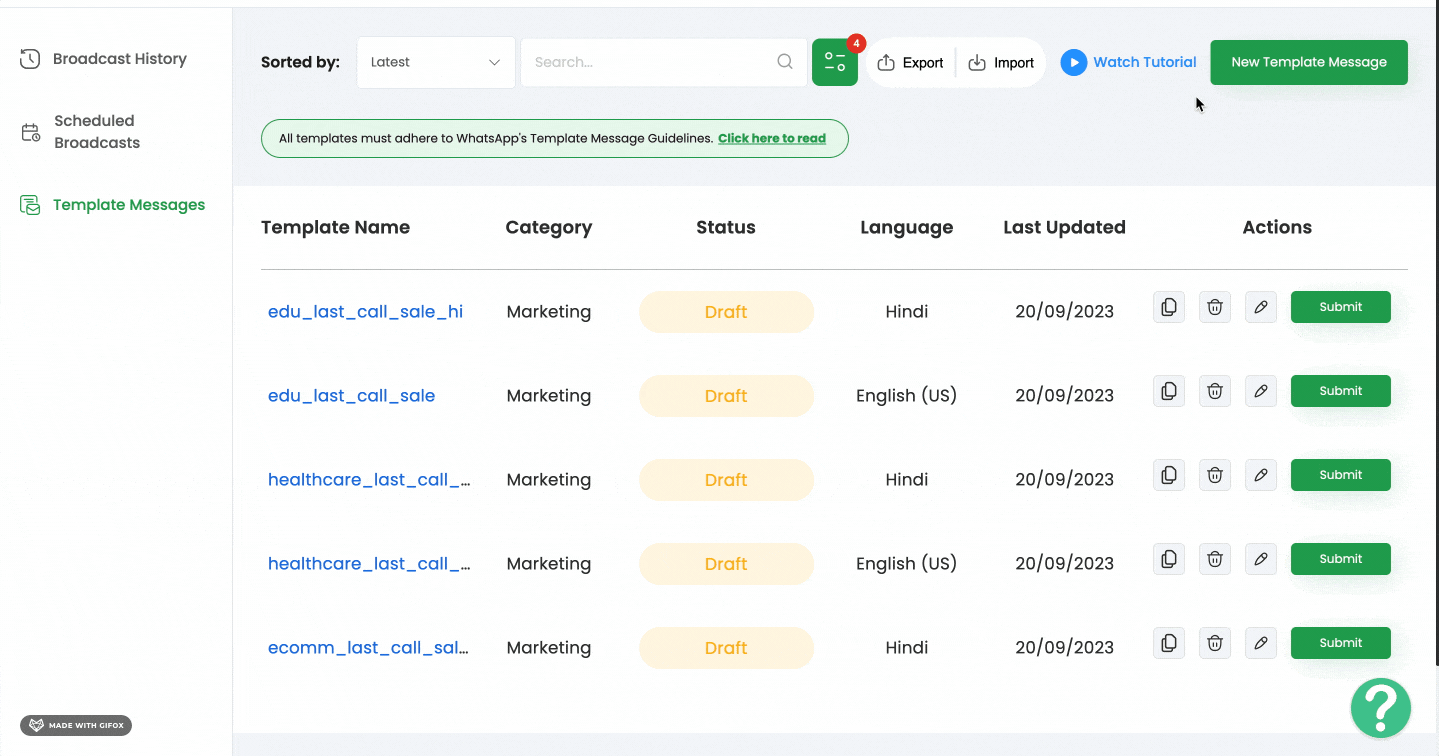Submit the edu_last_call_sale template
Image resolution: width=1439 pixels, height=756 pixels.
[x=1341, y=391]
